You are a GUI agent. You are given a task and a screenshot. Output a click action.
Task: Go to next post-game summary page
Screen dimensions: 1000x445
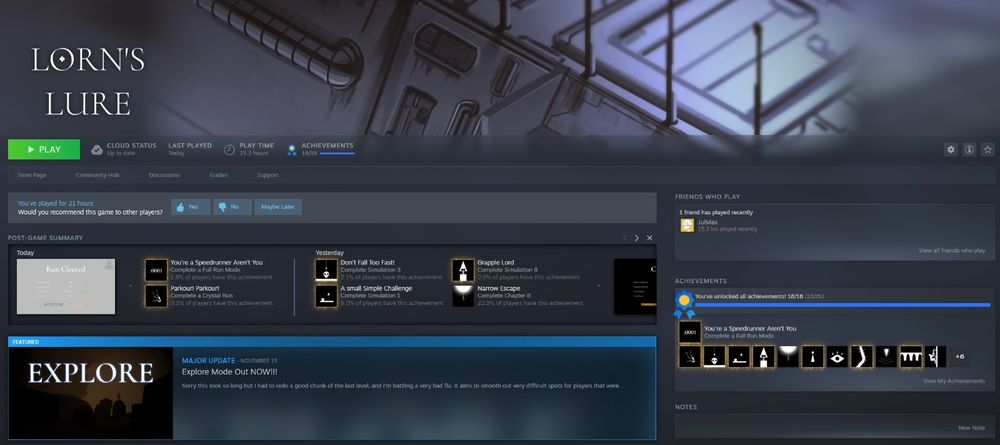click(636, 238)
